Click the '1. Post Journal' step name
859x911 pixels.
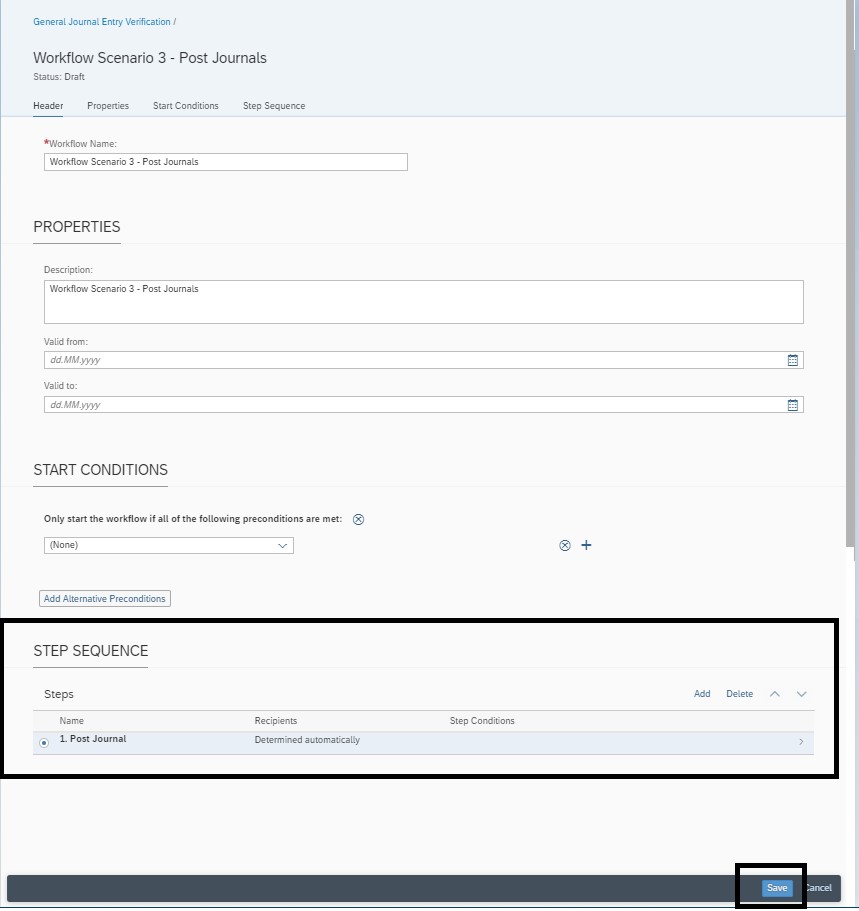pos(93,739)
